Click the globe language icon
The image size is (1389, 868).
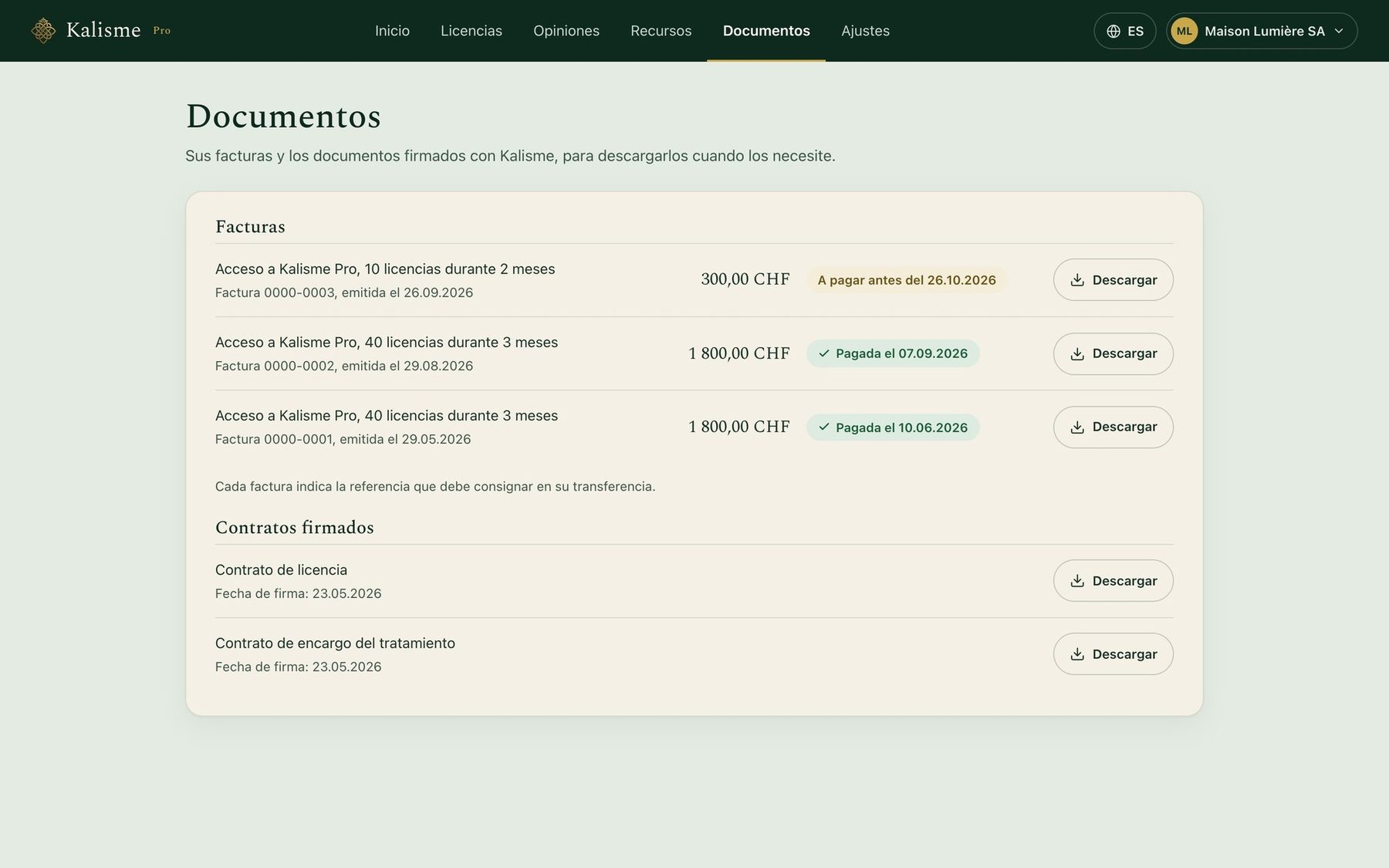coord(1114,32)
